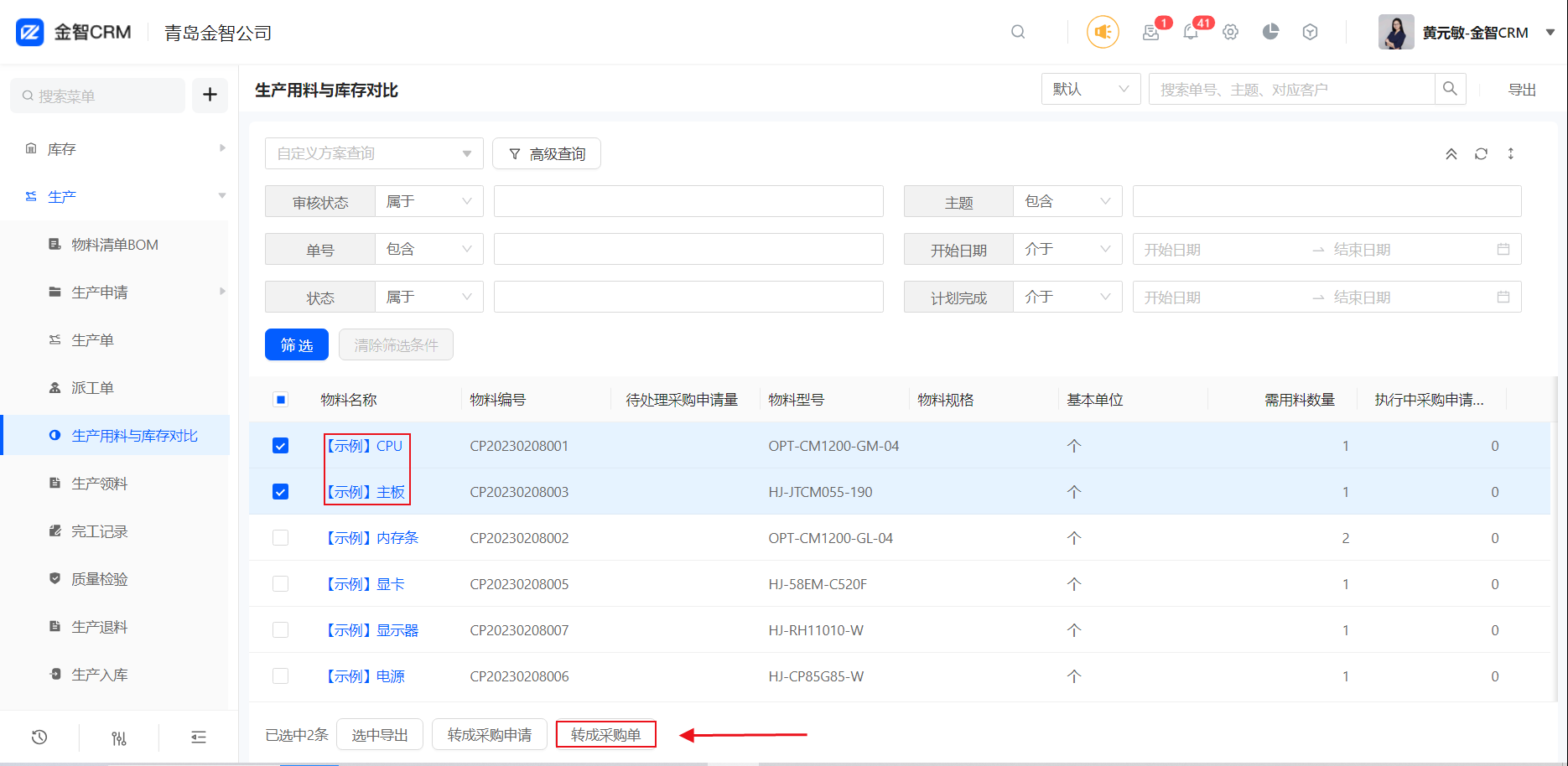Toggle the select-all checkbox in table header
Image resolution: width=1568 pixels, height=766 pixels.
pyautogui.click(x=281, y=400)
